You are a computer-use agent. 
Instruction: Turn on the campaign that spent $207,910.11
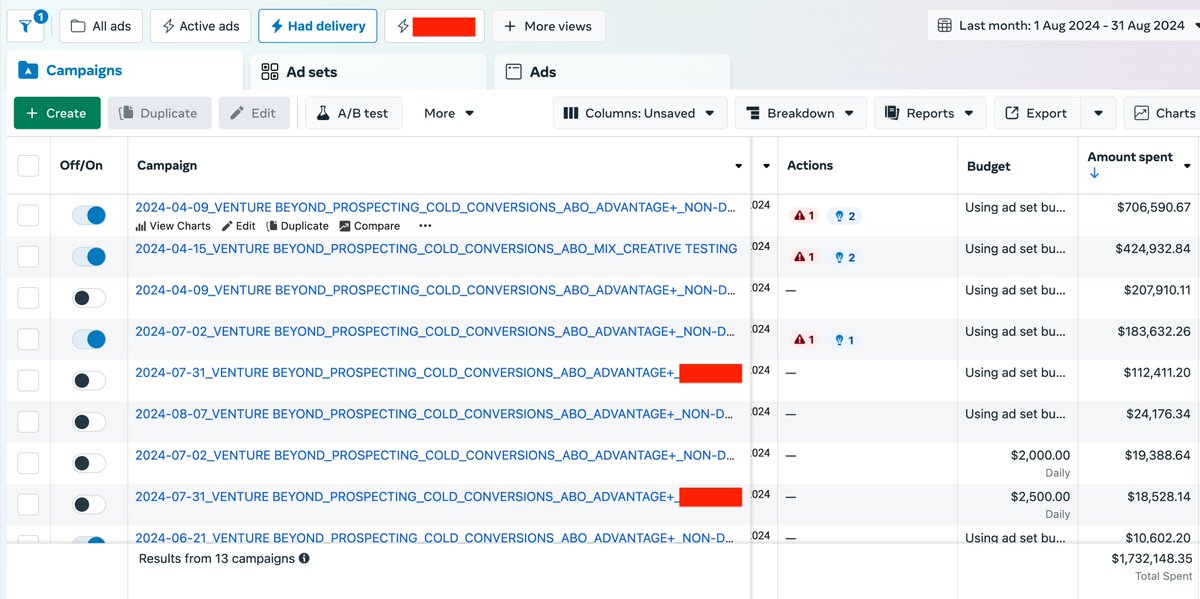click(89, 297)
